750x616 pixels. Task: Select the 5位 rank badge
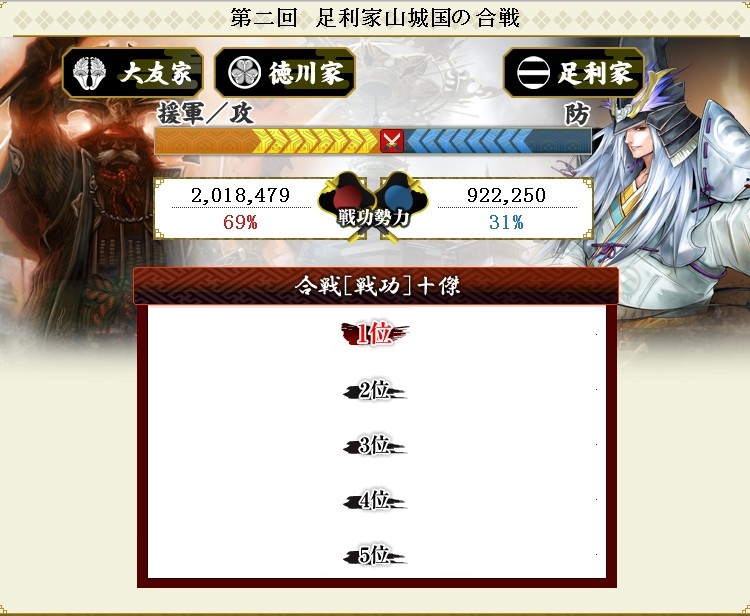coord(375,555)
